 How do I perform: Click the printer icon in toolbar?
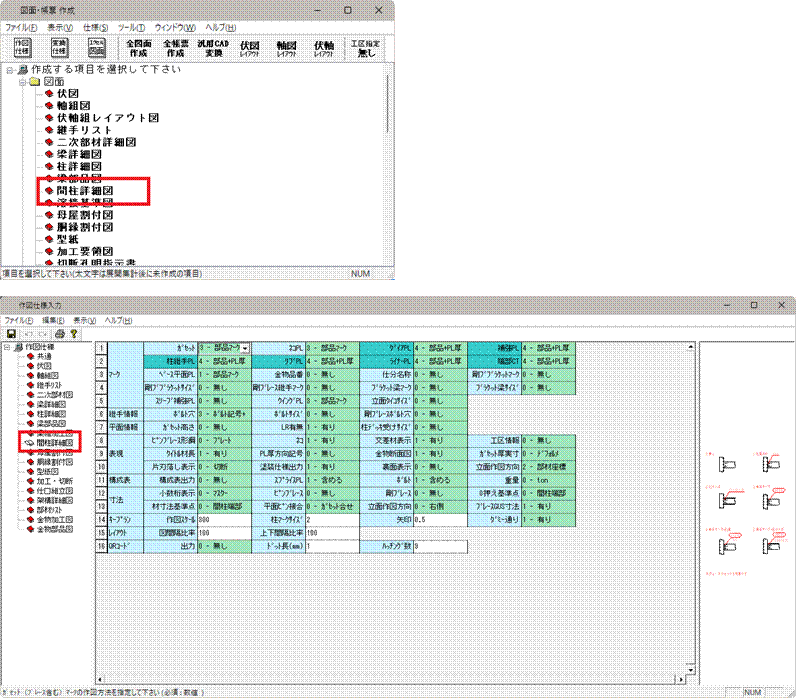coord(58,333)
